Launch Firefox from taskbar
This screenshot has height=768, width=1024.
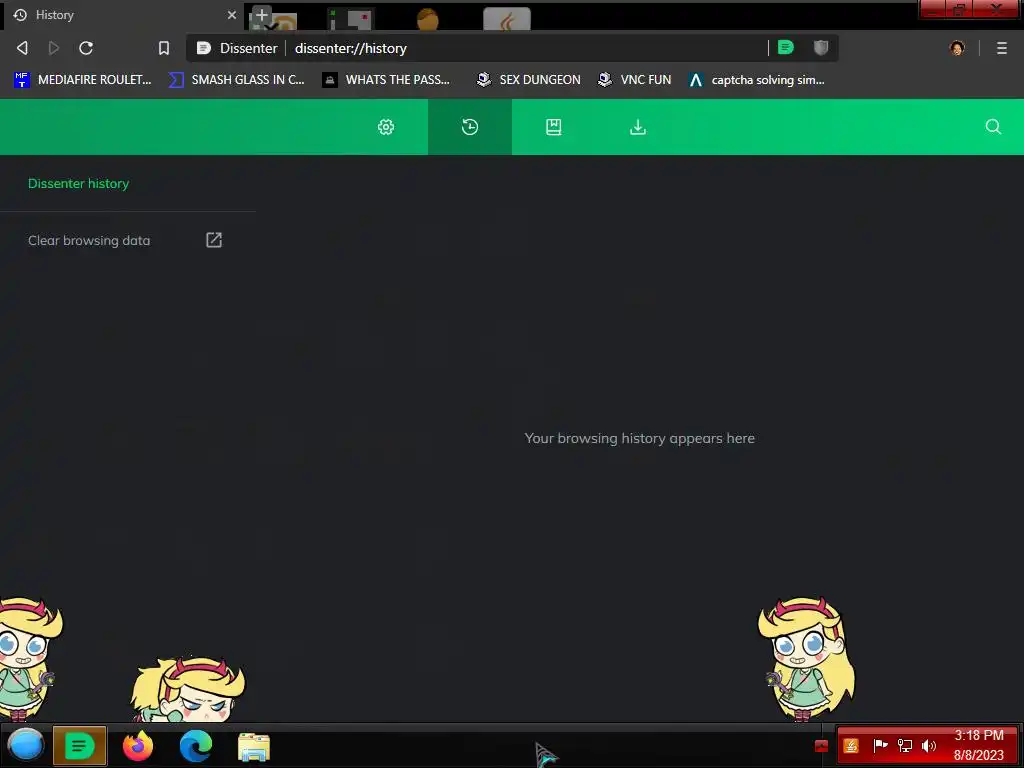pos(138,746)
